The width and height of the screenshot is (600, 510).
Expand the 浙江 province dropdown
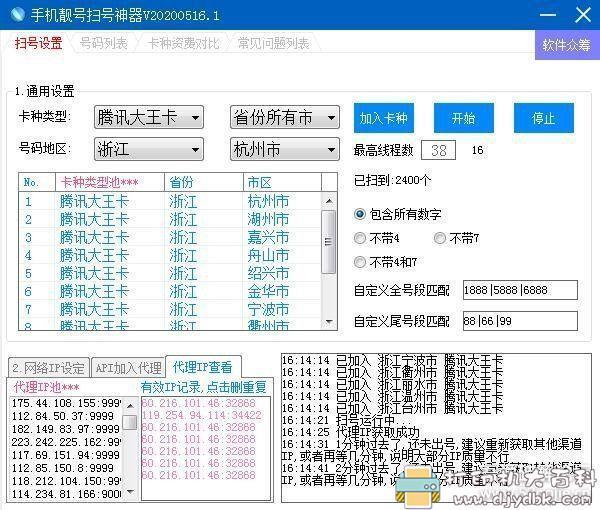click(149, 149)
